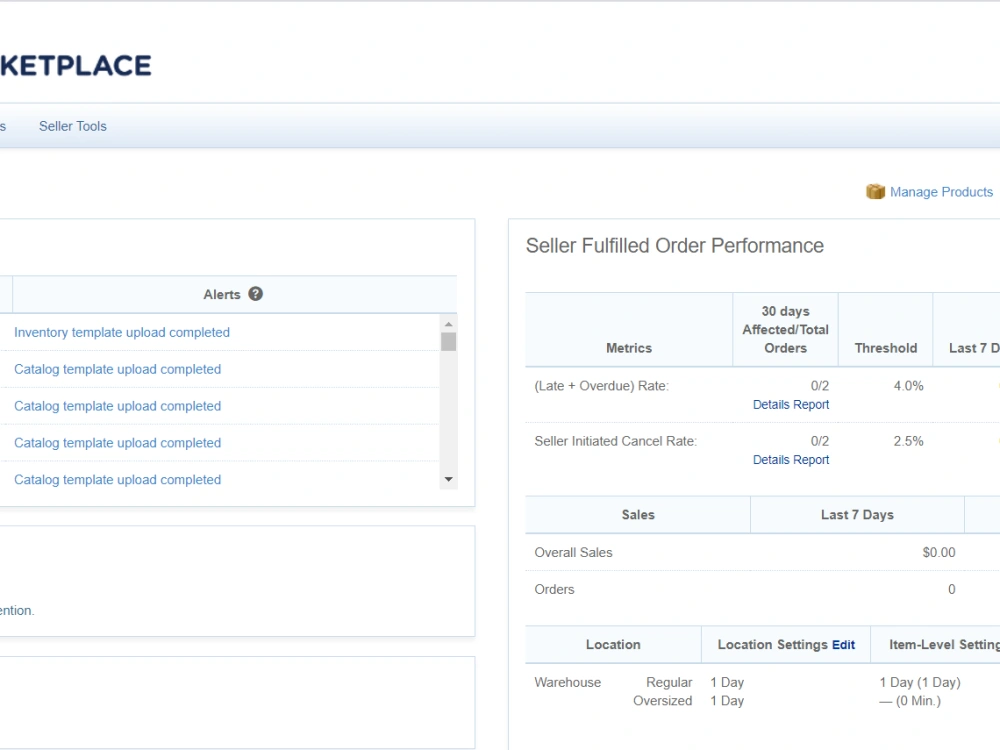Click Edit next to Location Settings
1000x750 pixels.
point(843,645)
